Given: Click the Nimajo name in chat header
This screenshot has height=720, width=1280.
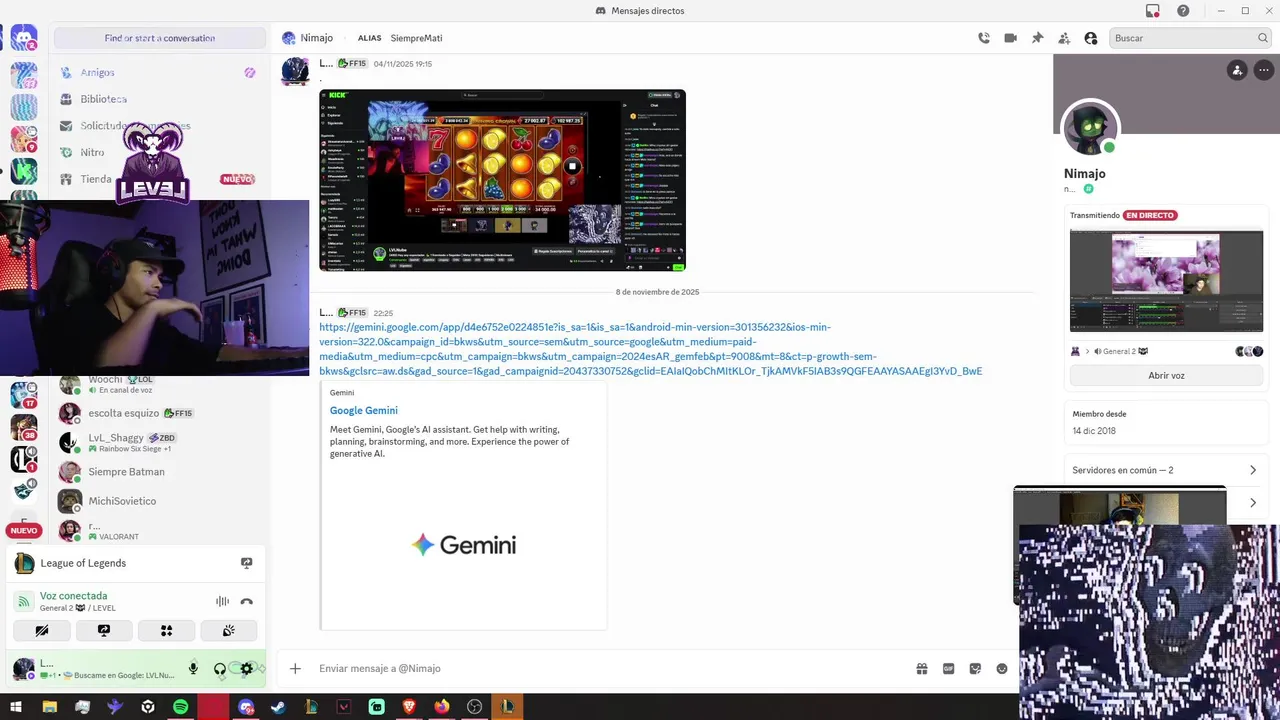Looking at the screenshot, I should [x=316, y=38].
